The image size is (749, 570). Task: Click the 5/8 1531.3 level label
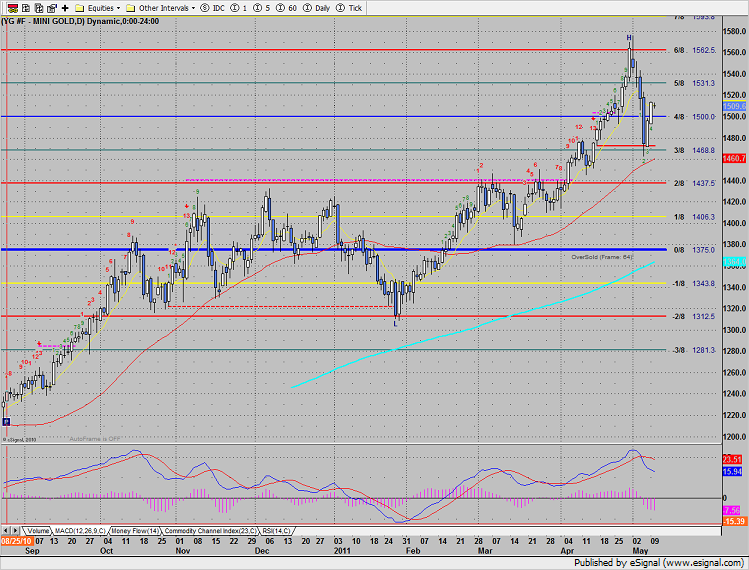coord(695,83)
